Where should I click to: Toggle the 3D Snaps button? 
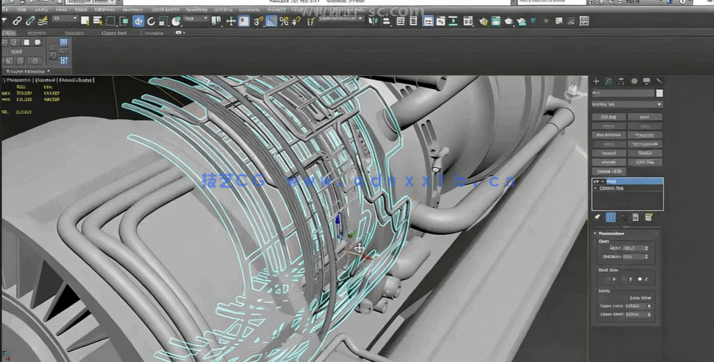click(258, 21)
